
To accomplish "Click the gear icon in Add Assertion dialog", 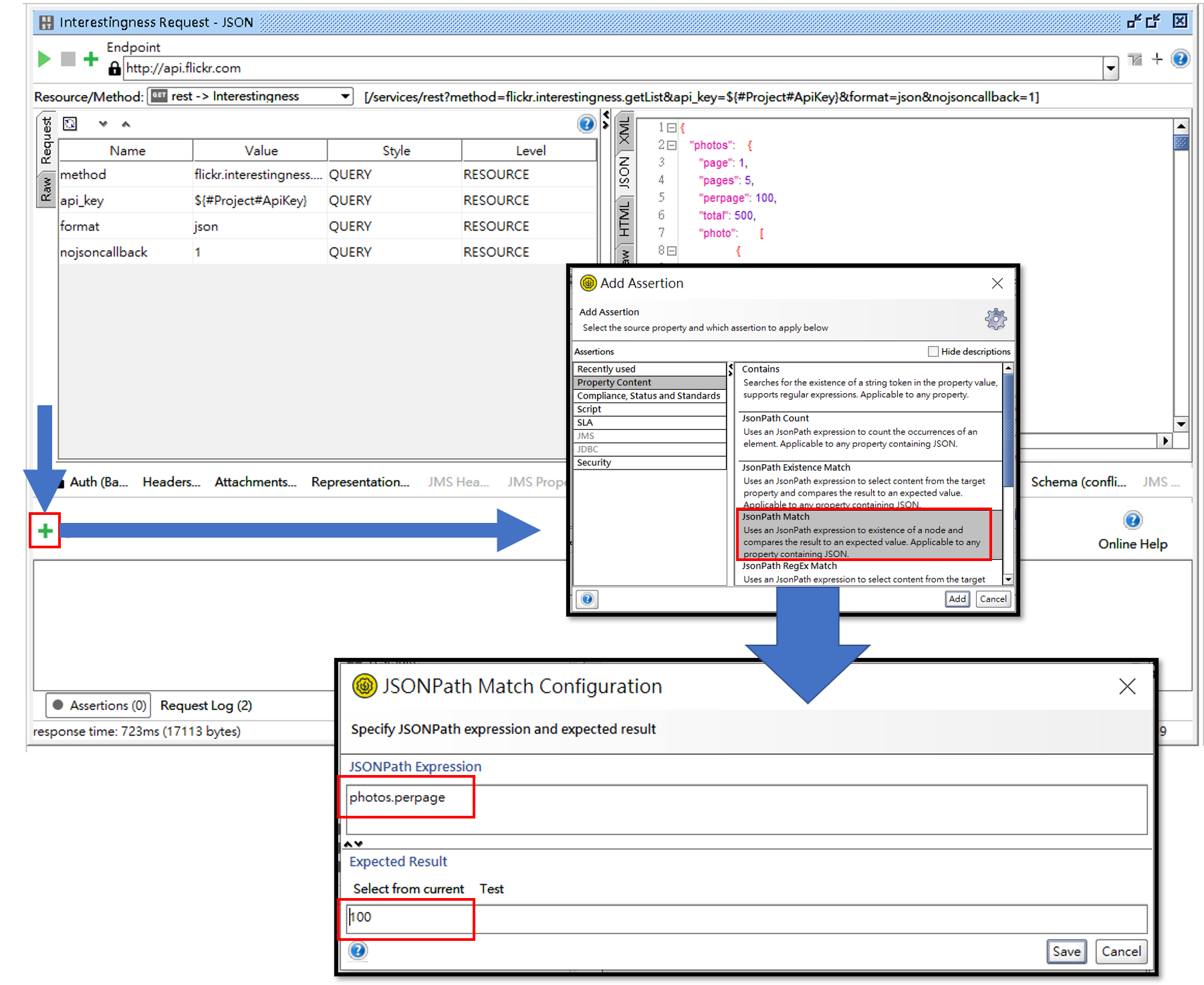I will click(995, 319).
